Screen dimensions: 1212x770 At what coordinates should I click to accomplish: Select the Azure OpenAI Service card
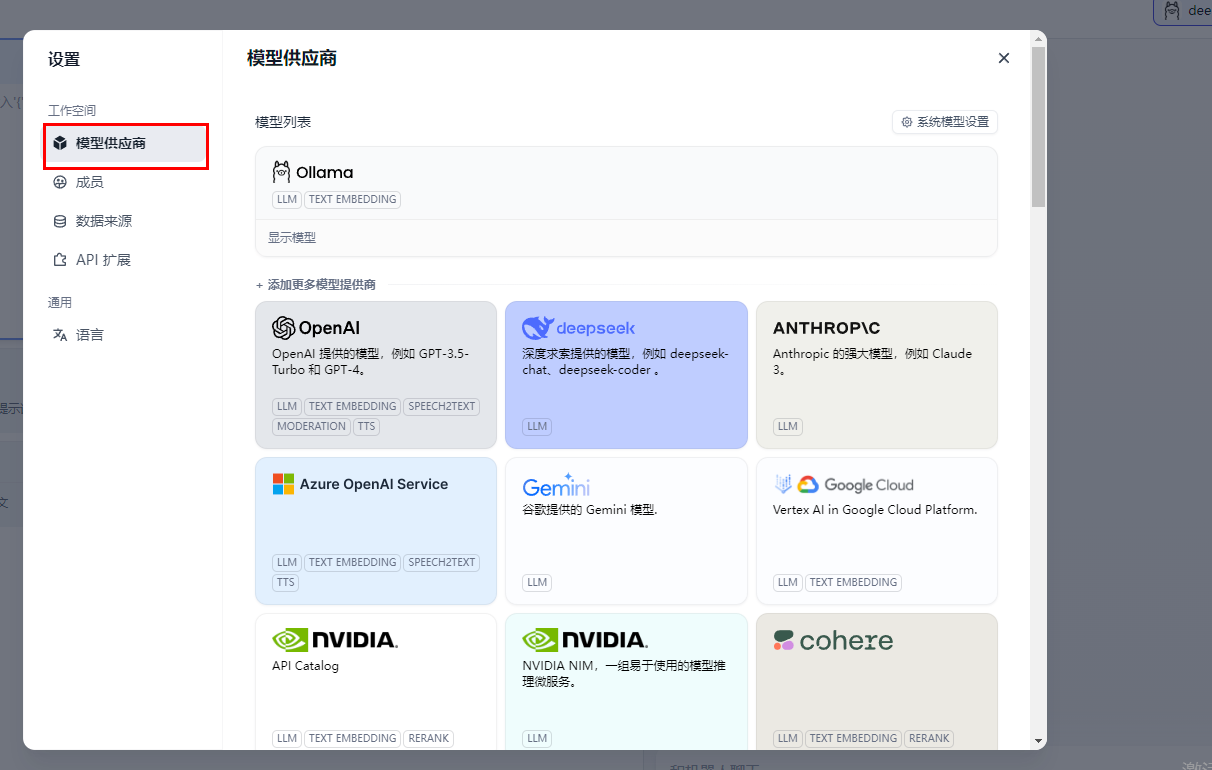[376, 531]
